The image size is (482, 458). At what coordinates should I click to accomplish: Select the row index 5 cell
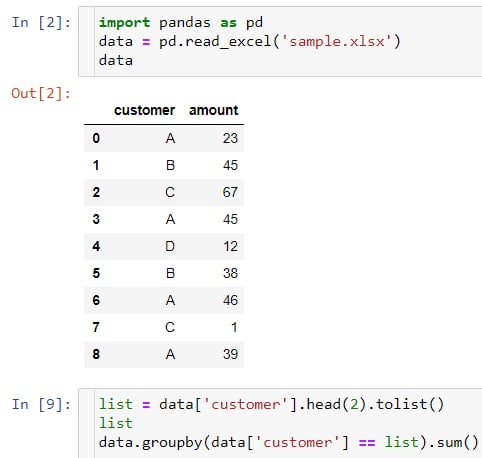[x=96, y=273]
